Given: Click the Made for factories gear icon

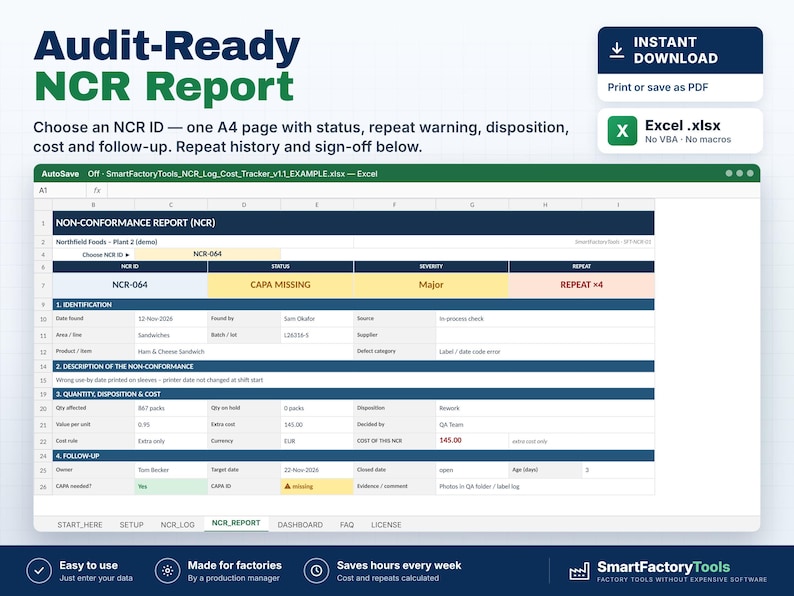Looking at the screenshot, I should click(168, 571).
